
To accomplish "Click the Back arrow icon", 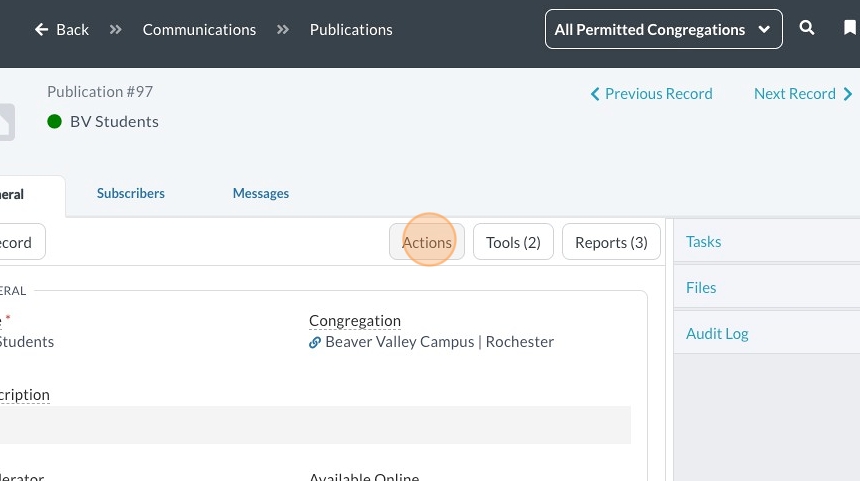I will [41, 30].
